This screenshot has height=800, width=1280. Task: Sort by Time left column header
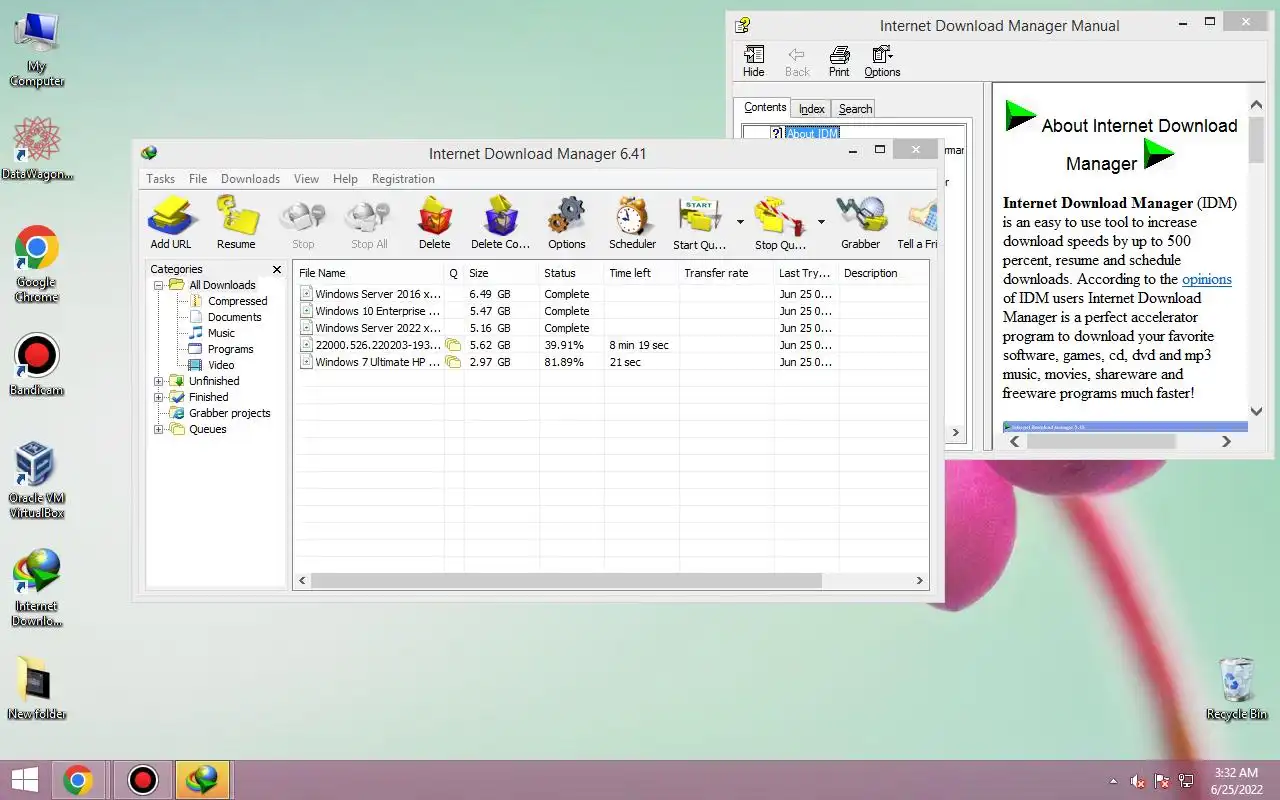[642, 273]
